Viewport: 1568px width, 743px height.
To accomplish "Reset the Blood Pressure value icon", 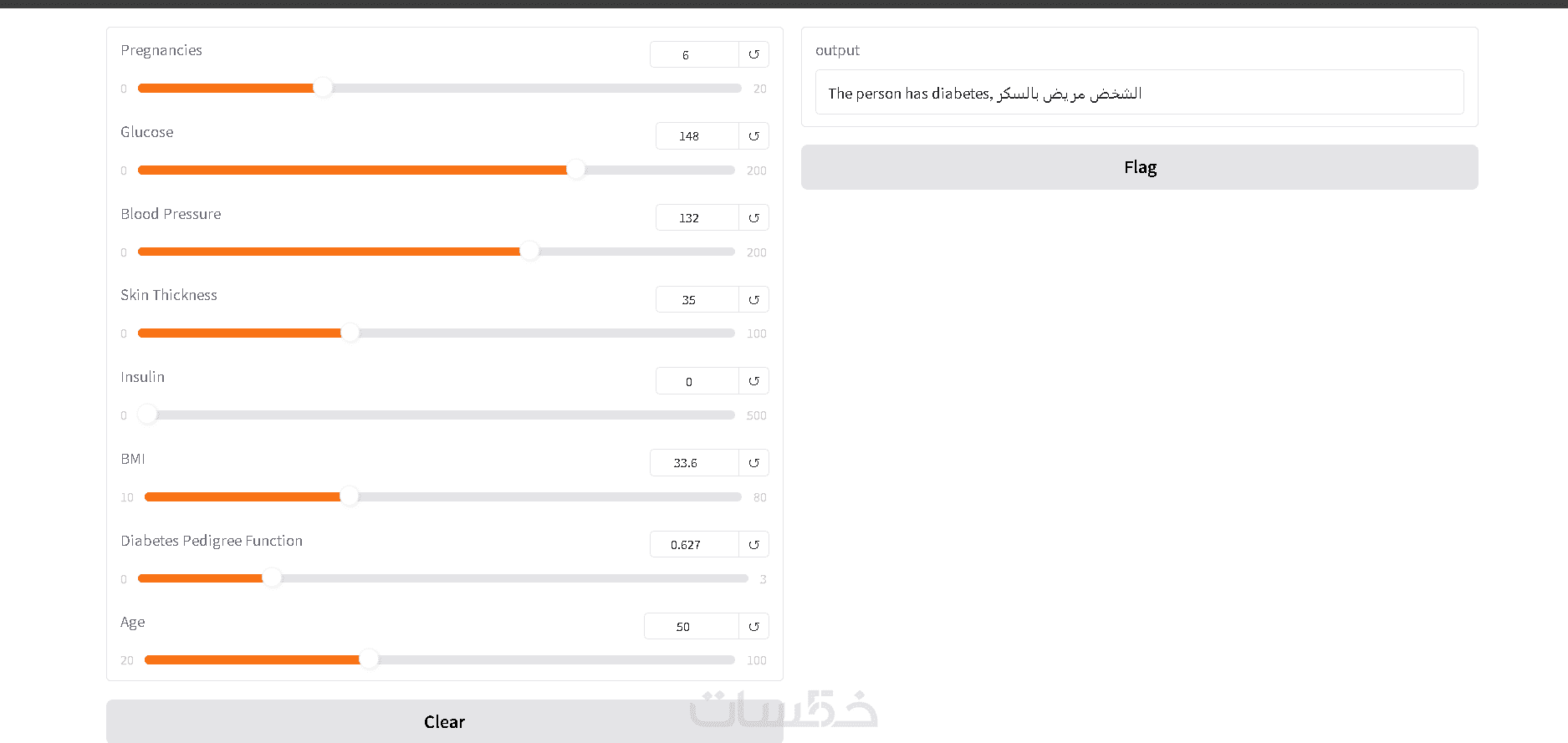I will point(753,218).
